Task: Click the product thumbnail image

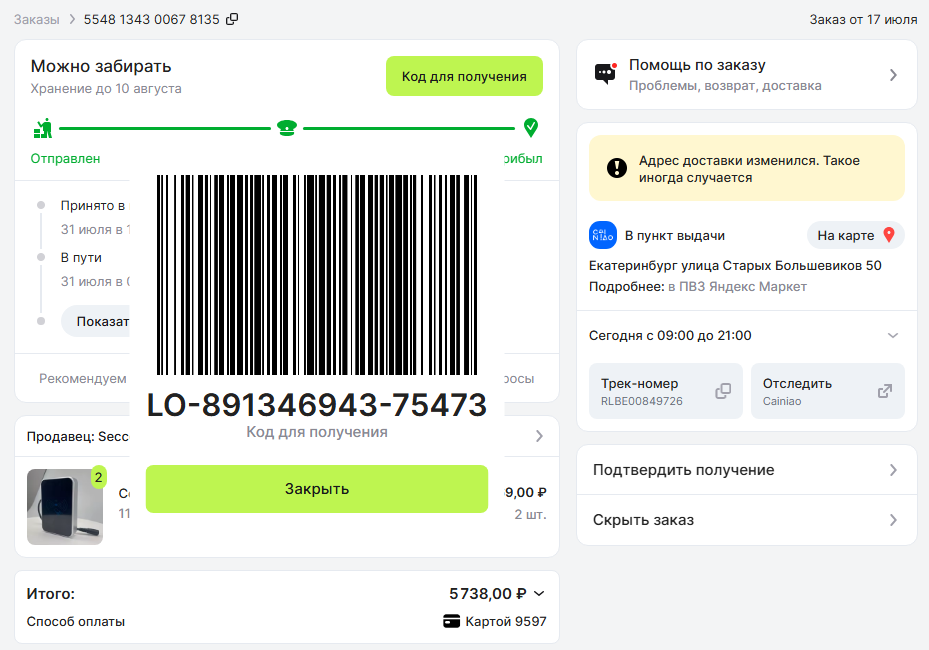Action: point(65,507)
